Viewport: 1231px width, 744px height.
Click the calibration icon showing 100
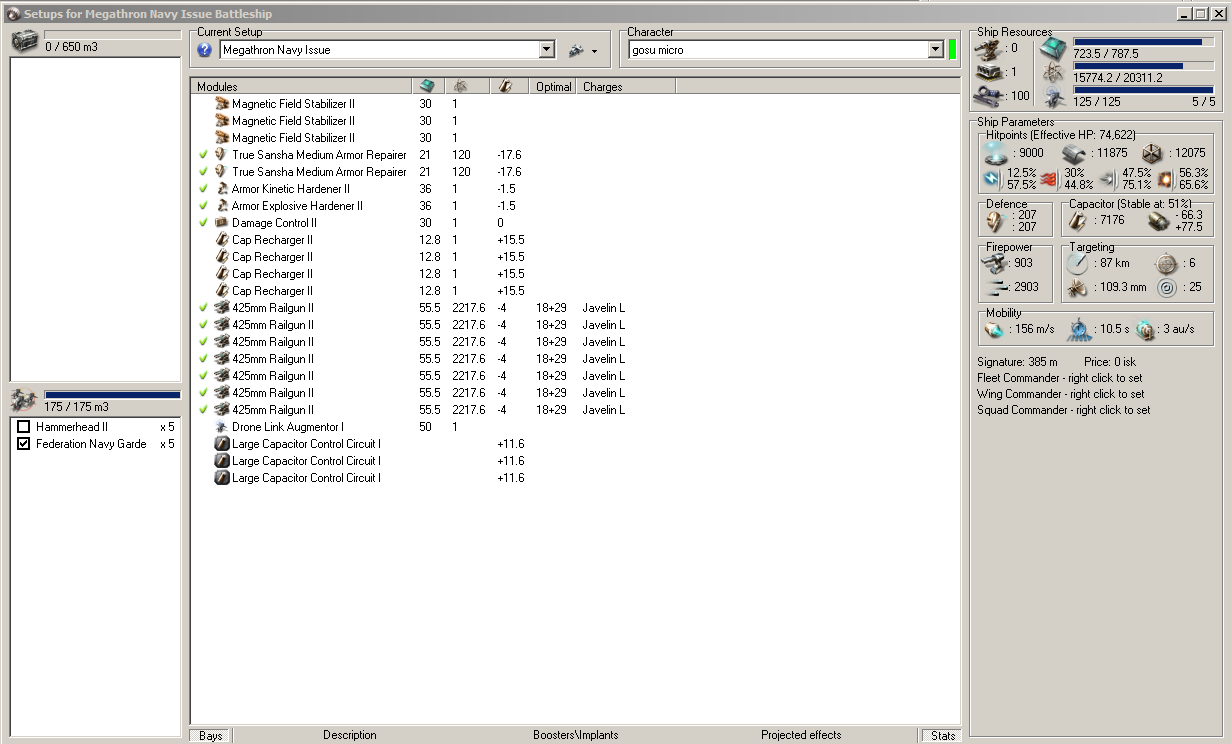click(990, 96)
